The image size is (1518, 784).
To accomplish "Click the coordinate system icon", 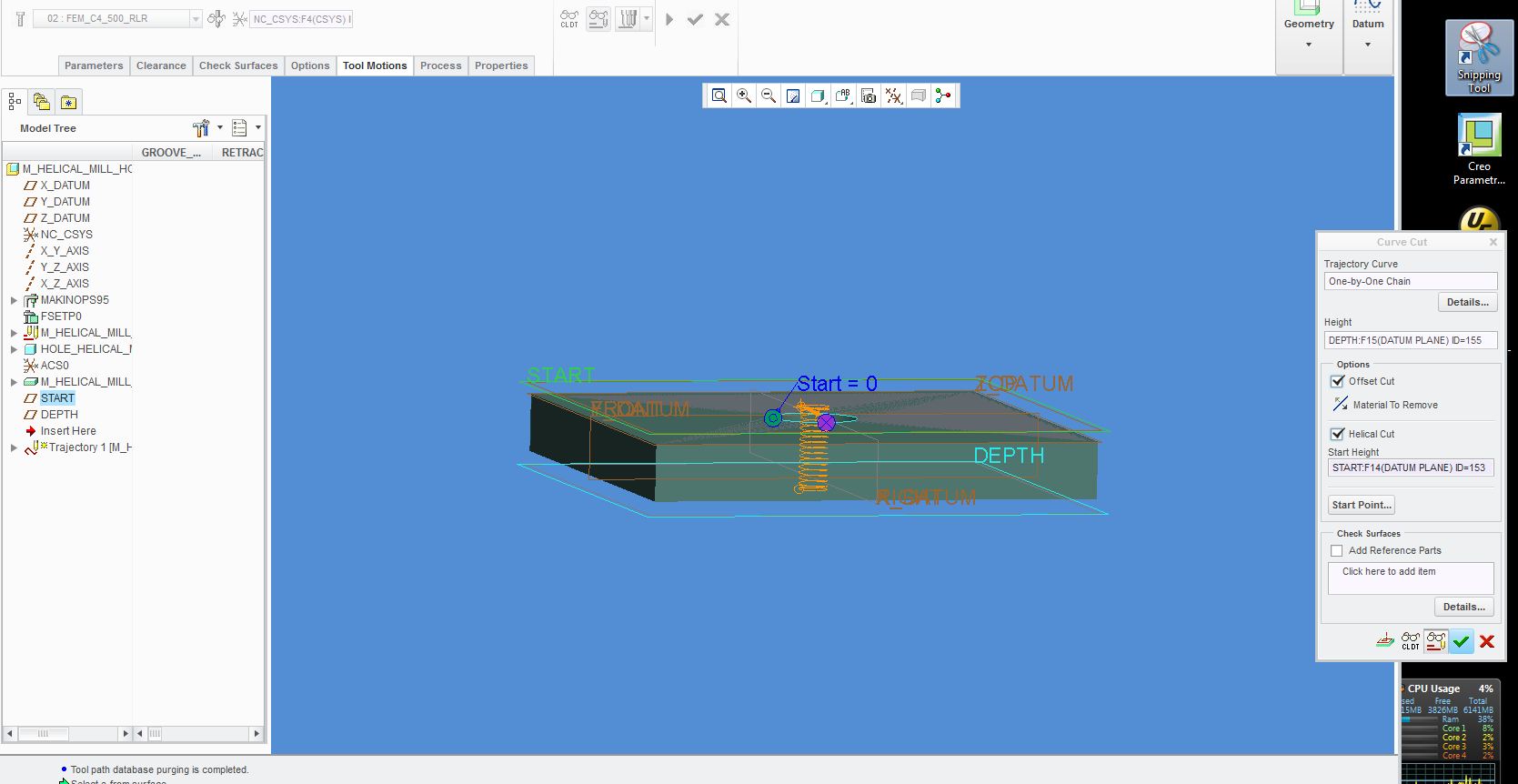I will (239, 18).
